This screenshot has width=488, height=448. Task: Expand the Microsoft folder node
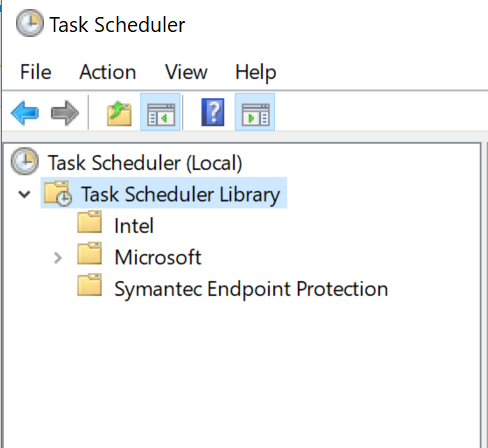[x=58, y=258]
